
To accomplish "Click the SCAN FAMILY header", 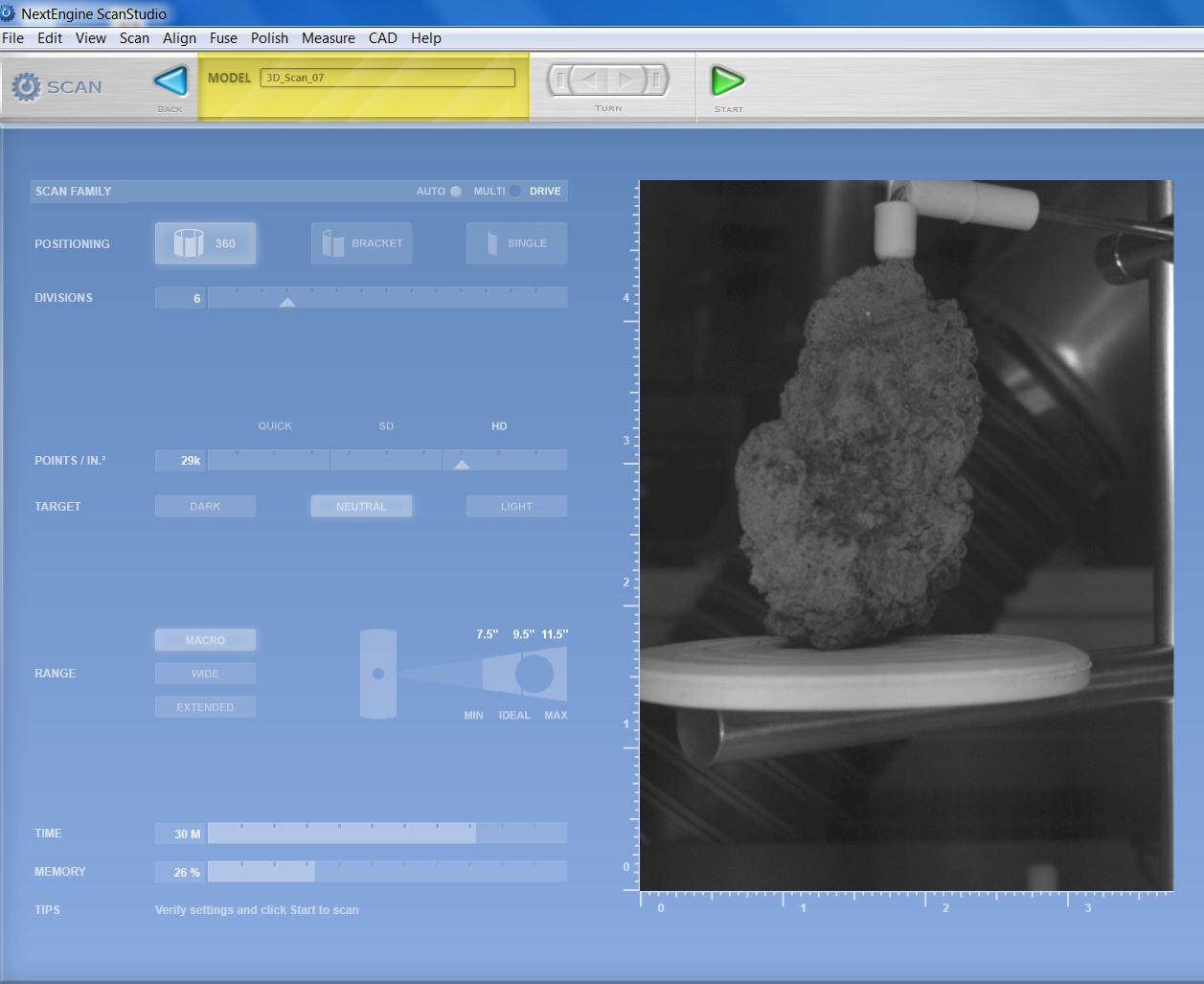I will (x=73, y=192).
